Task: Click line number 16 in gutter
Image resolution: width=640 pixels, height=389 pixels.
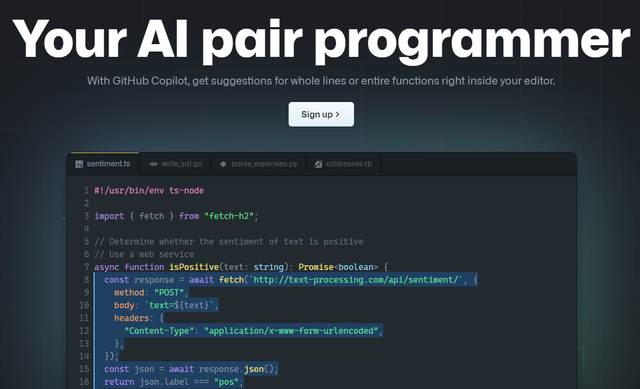Action: coord(84,382)
